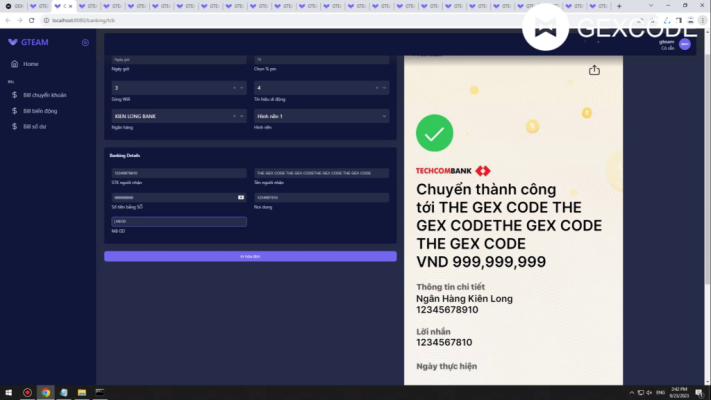Screen dimensions: 711x400
Task: Click the Mã GD input field
Action: point(179,222)
